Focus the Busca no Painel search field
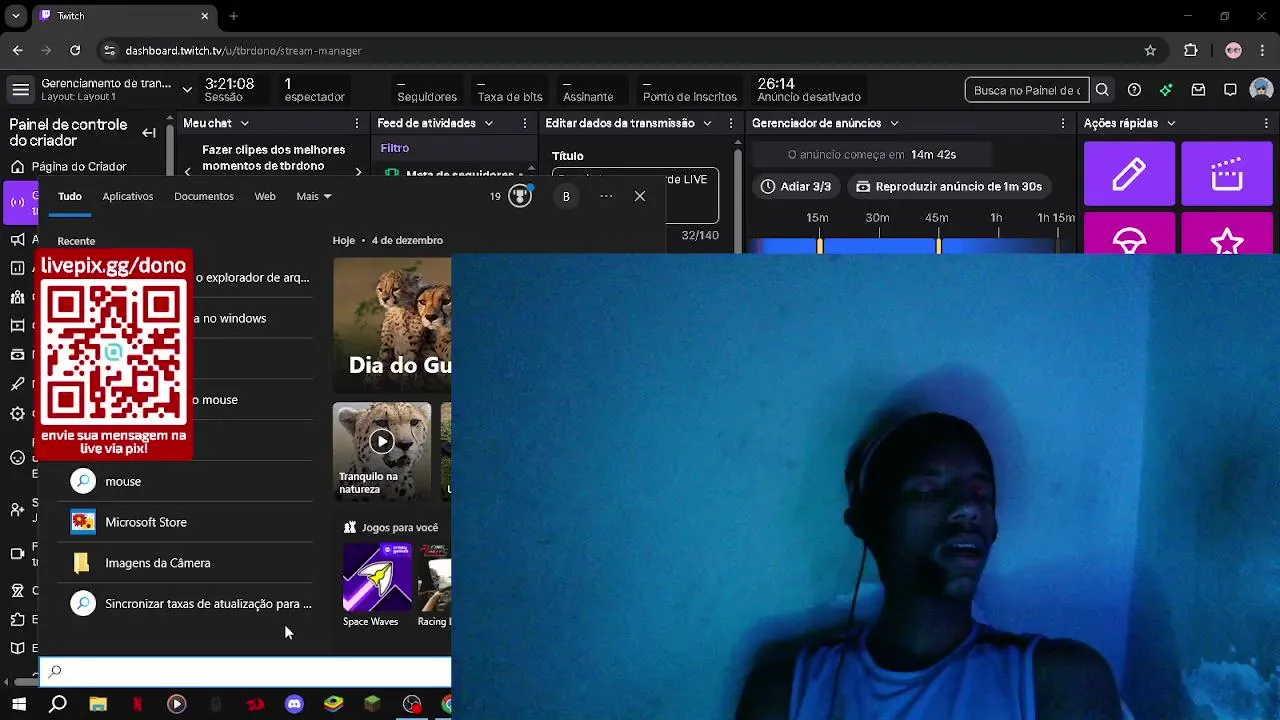 (x=1026, y=90)
